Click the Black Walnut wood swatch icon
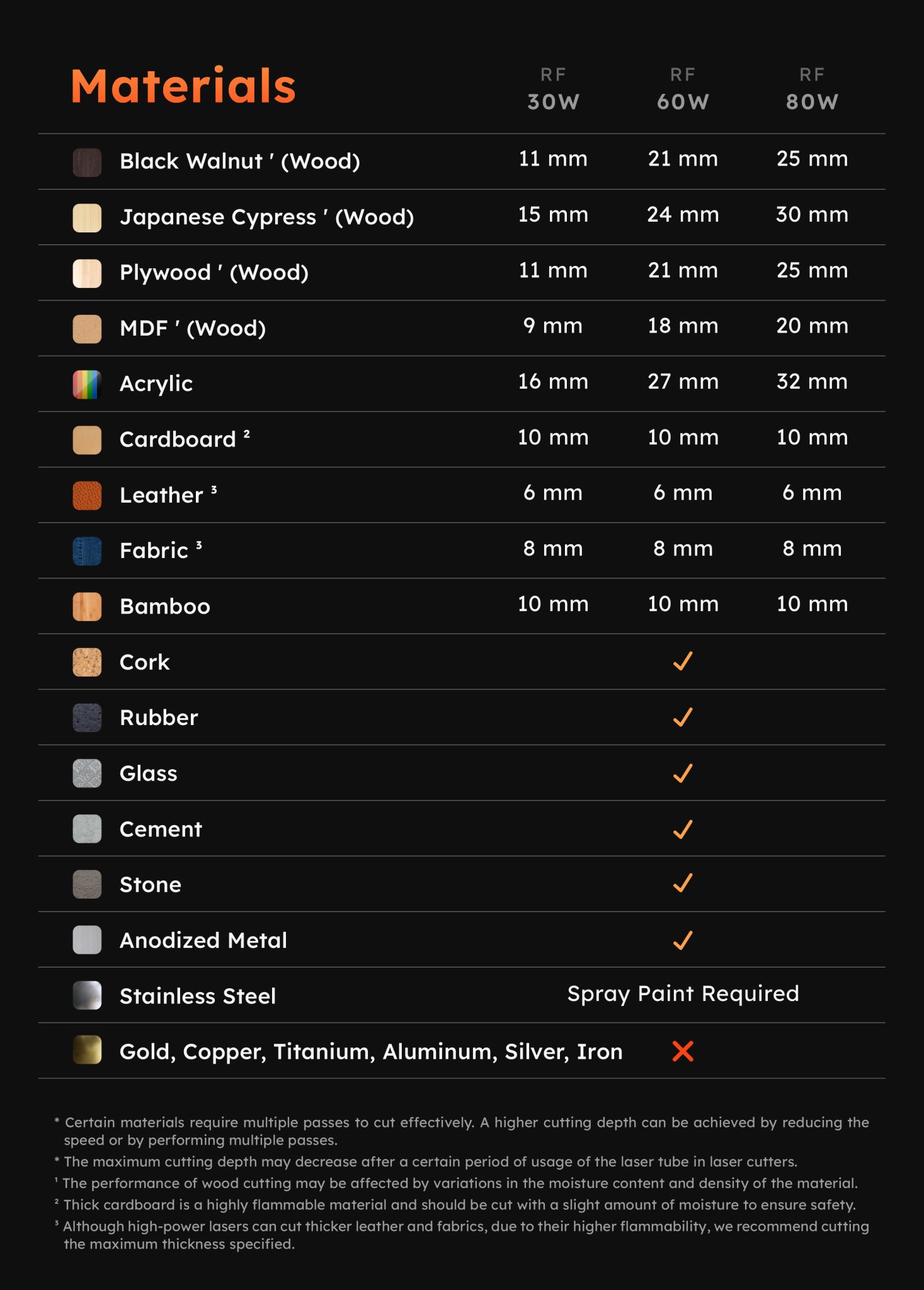 pyautogui.click(x=87, y=163)
